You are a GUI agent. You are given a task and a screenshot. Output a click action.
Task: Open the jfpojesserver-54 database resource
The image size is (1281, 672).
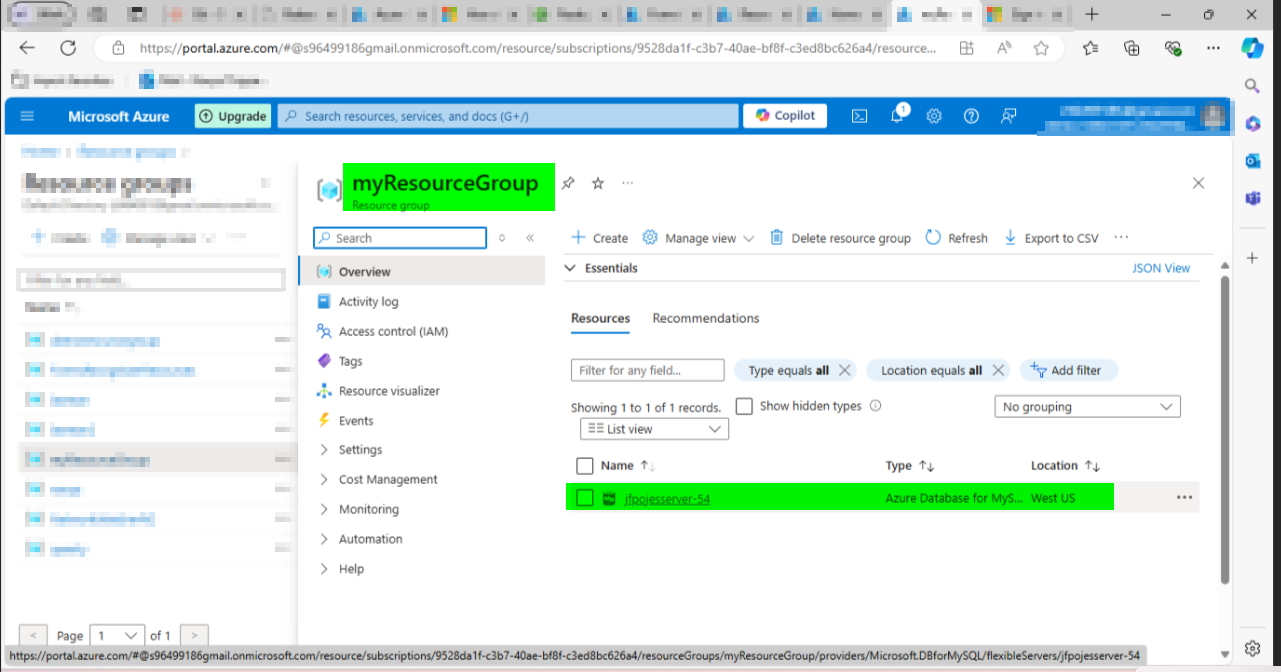point(667,497)
